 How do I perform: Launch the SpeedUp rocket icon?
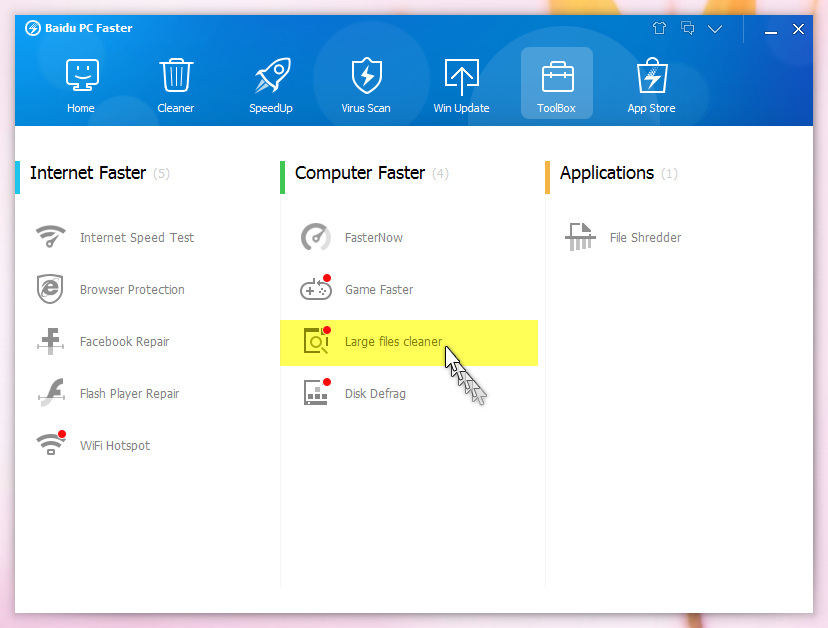pyautogui.click(x=272, y=75)
